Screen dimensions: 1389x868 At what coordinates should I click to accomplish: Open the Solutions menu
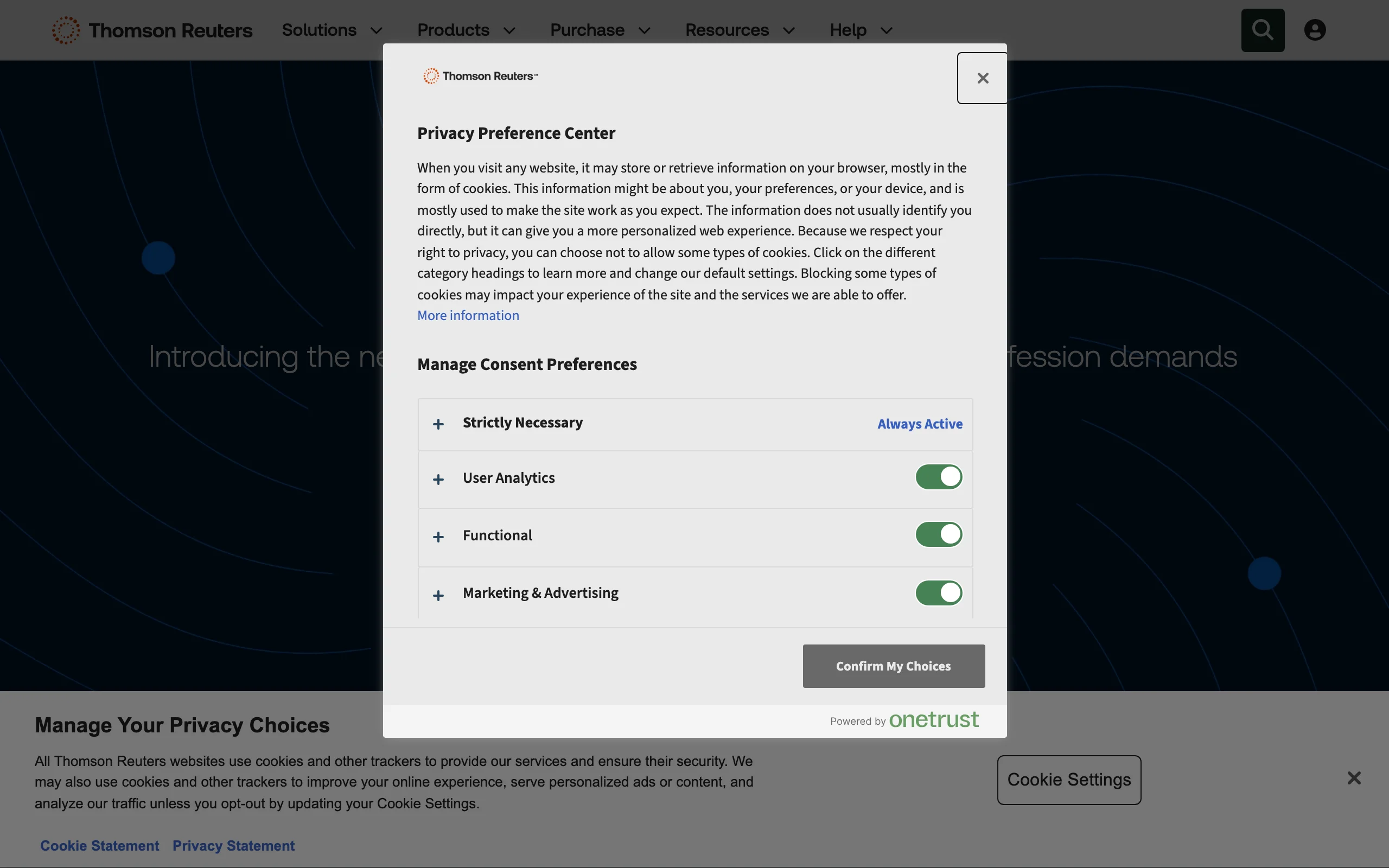[332, 30]
